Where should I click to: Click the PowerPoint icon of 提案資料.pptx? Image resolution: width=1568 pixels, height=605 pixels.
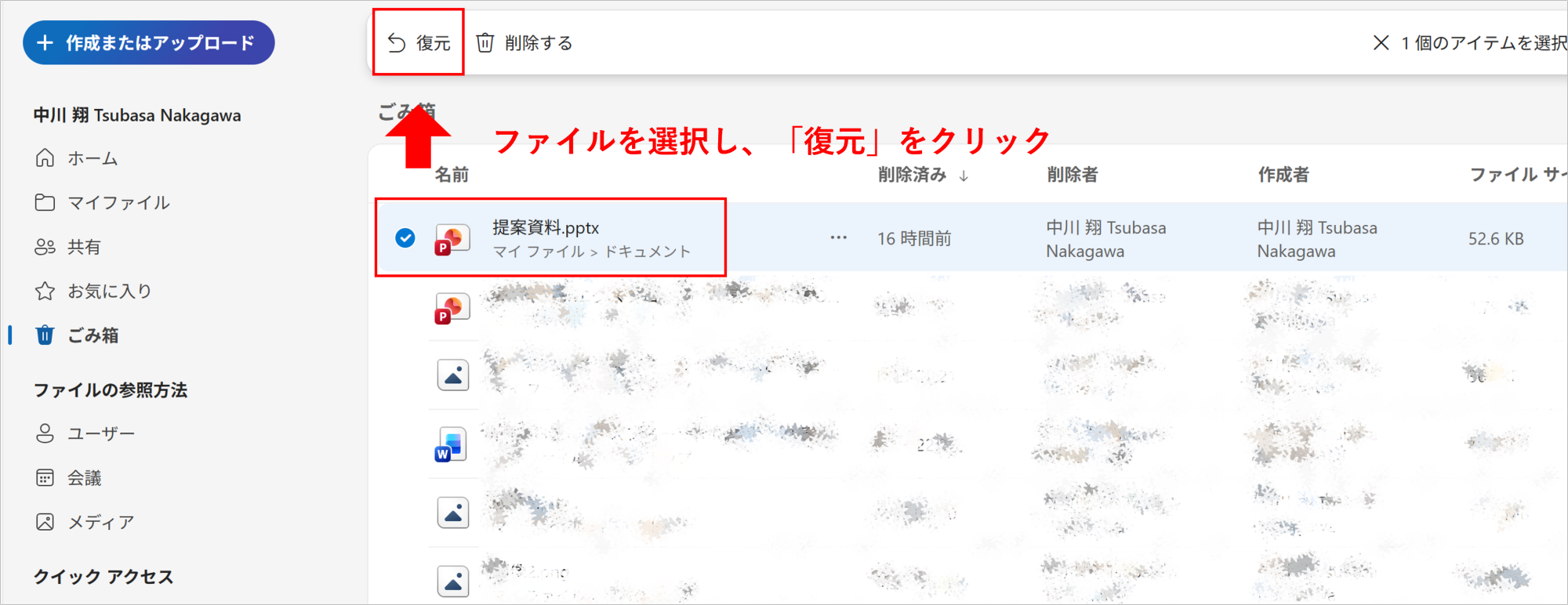pyautogui.click(x=452, y=239)
